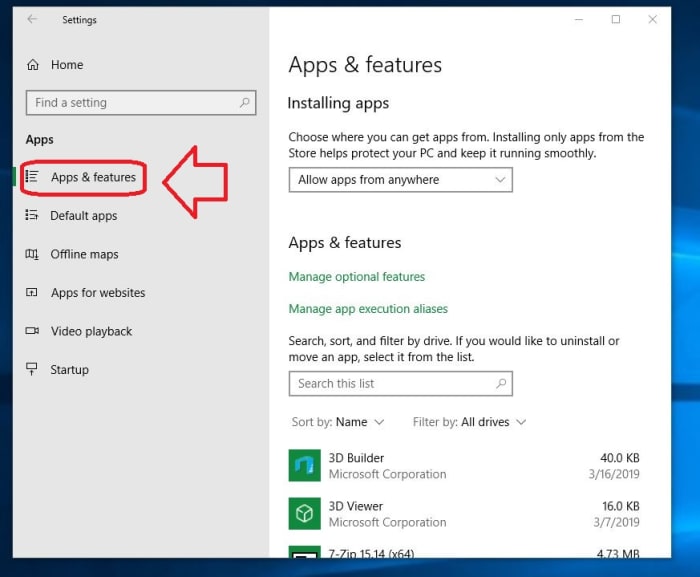Open Default apps settings
Screen dimensions: 700x577
coord(83,216)
